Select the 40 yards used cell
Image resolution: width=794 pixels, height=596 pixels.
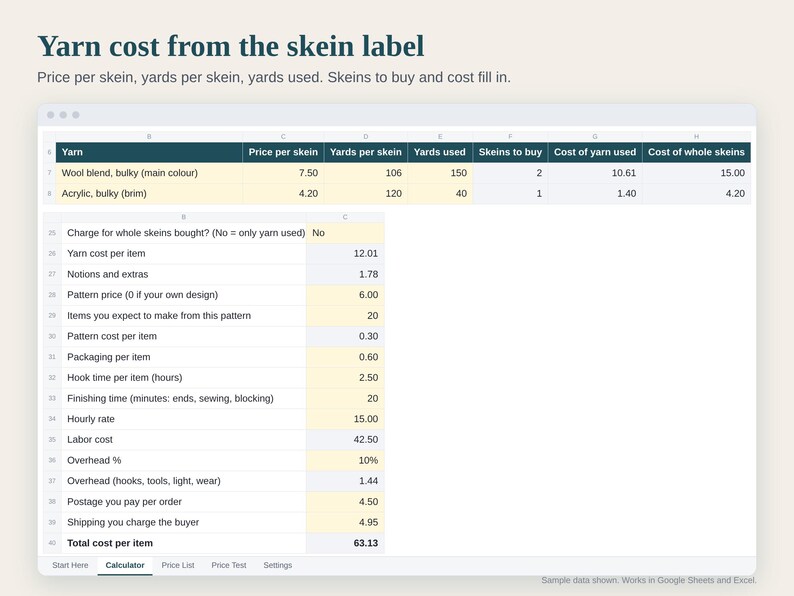click(x=440, y=193)
